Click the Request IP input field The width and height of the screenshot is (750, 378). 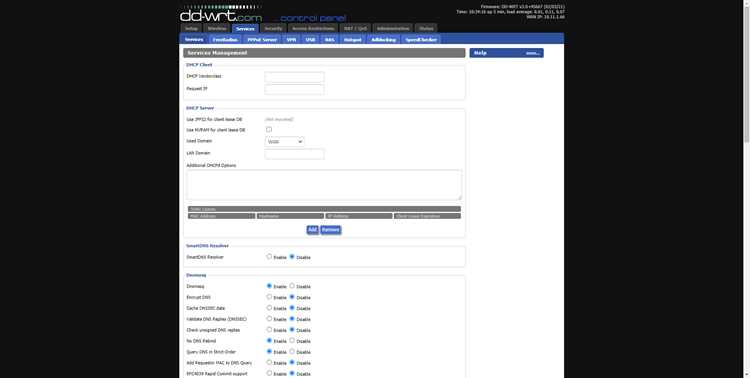(294, 89)
